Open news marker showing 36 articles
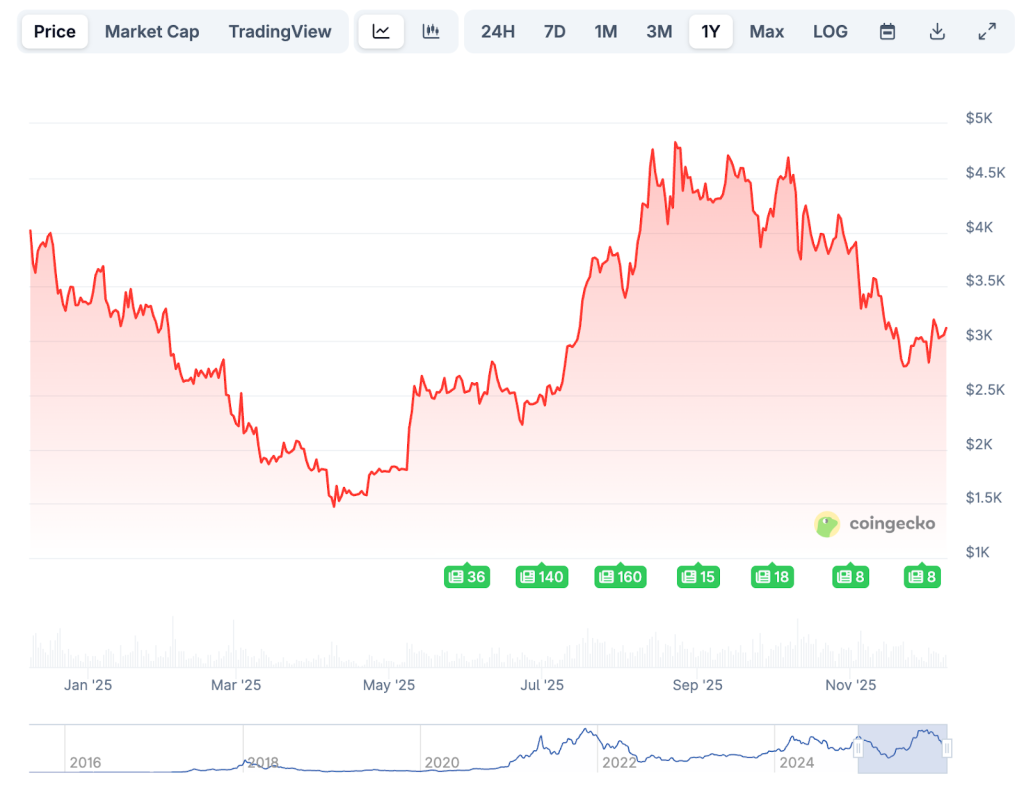This screenshot has width=1024, height=798. pyautogui.click(x=466, y=577)
